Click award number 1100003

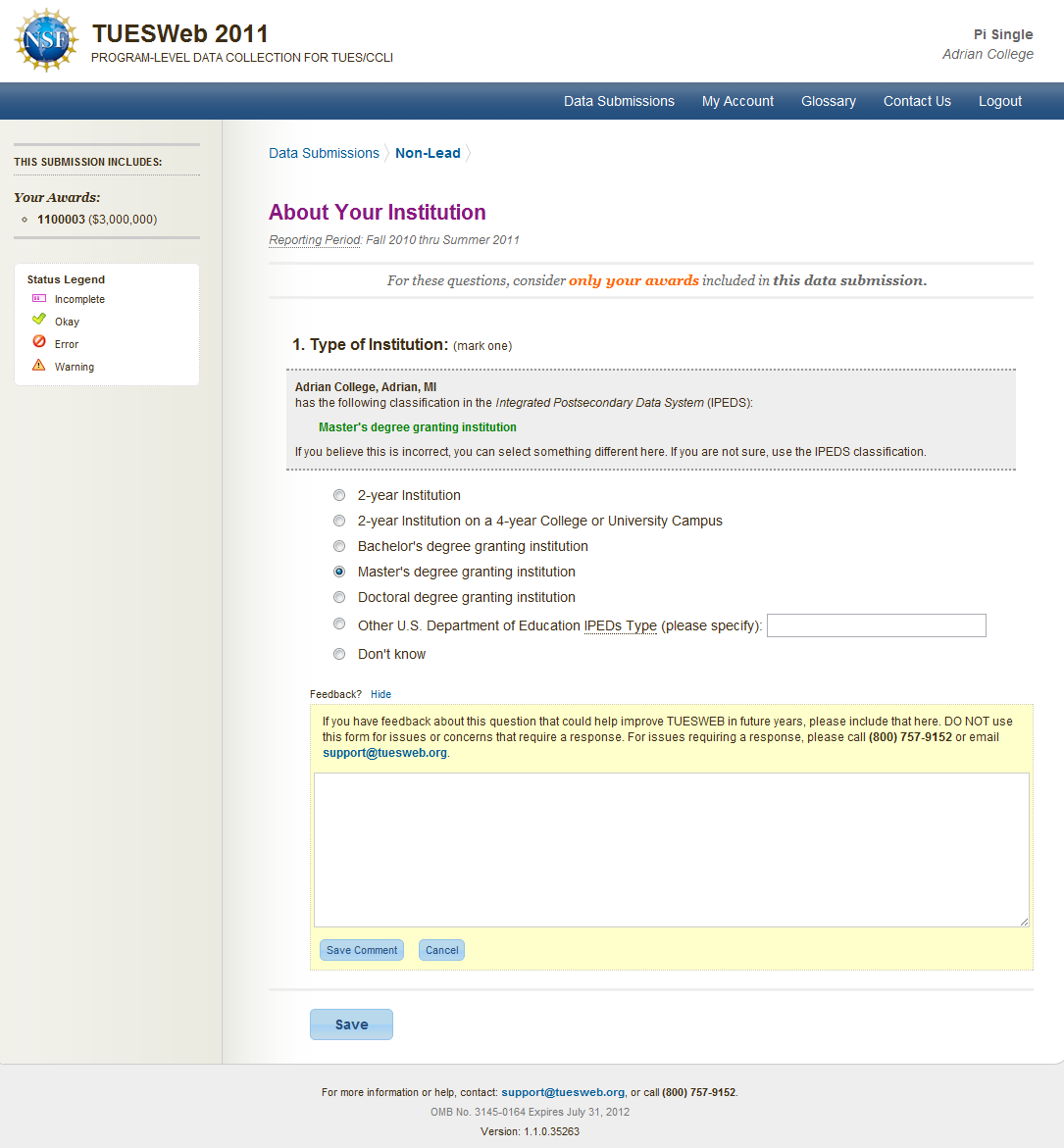61,220
